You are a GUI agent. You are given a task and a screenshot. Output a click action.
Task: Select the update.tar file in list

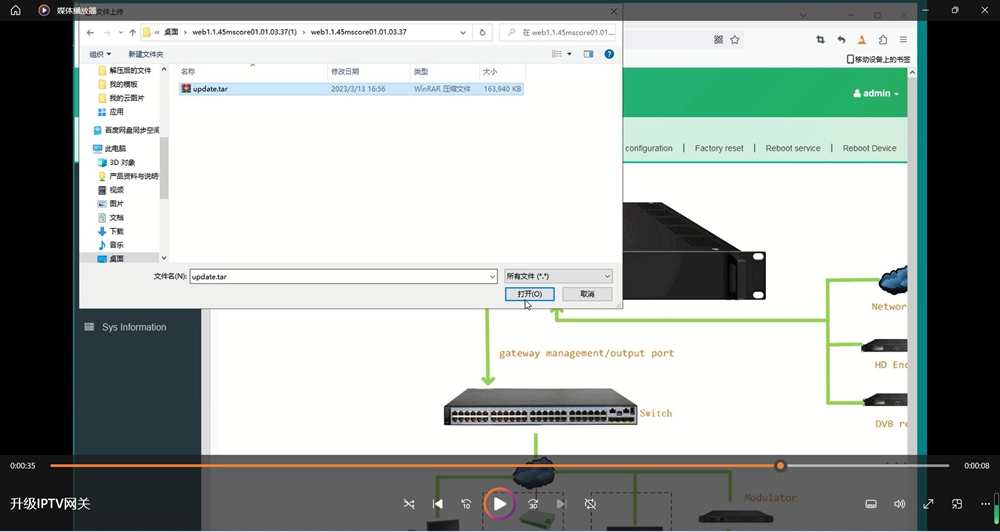click(x=351, y=89)
